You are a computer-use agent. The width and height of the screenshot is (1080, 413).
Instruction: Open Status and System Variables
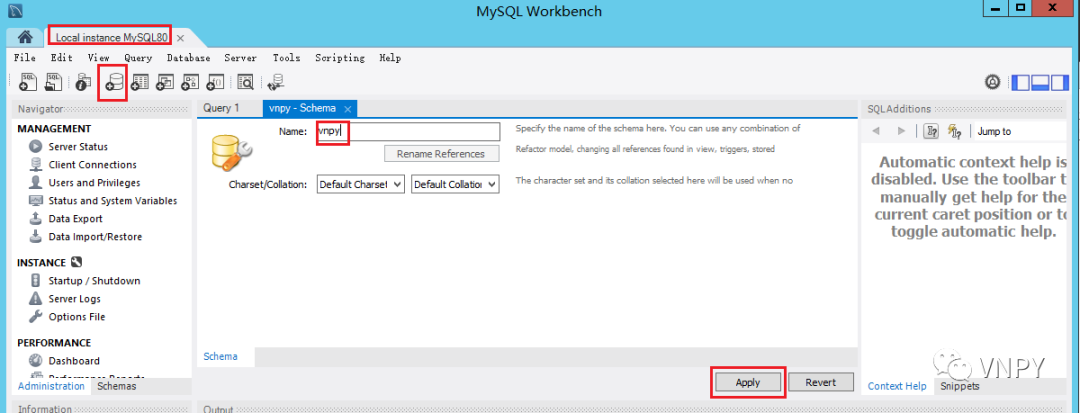(x=112, y=200)
